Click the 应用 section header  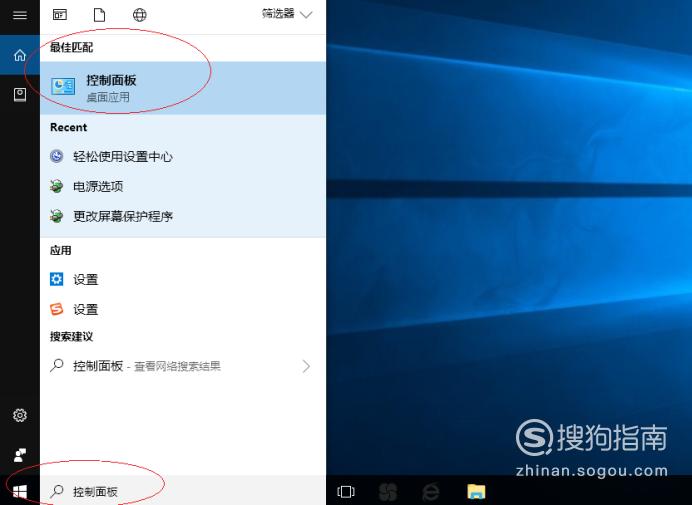coord(60,250)
